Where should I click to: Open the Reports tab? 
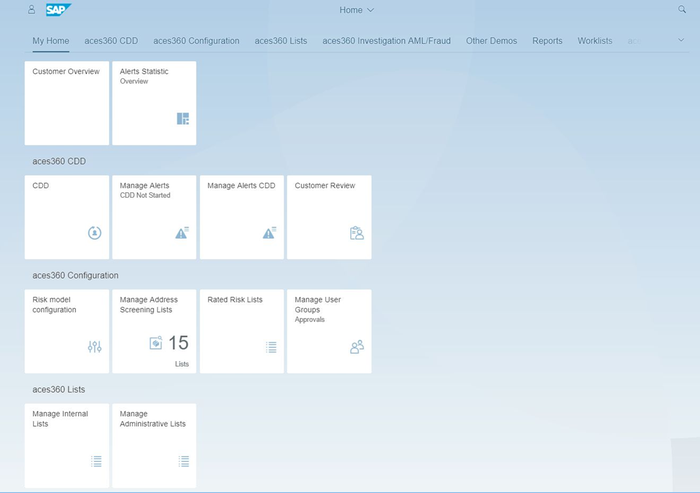coord(547,41)
